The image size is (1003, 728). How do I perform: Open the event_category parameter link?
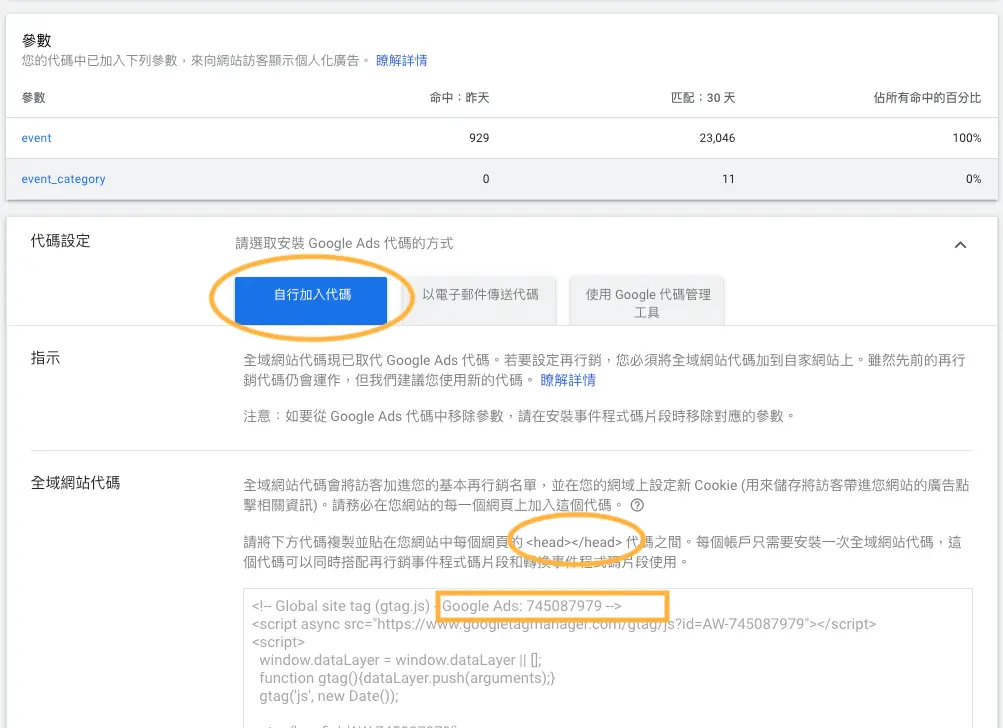63,179
